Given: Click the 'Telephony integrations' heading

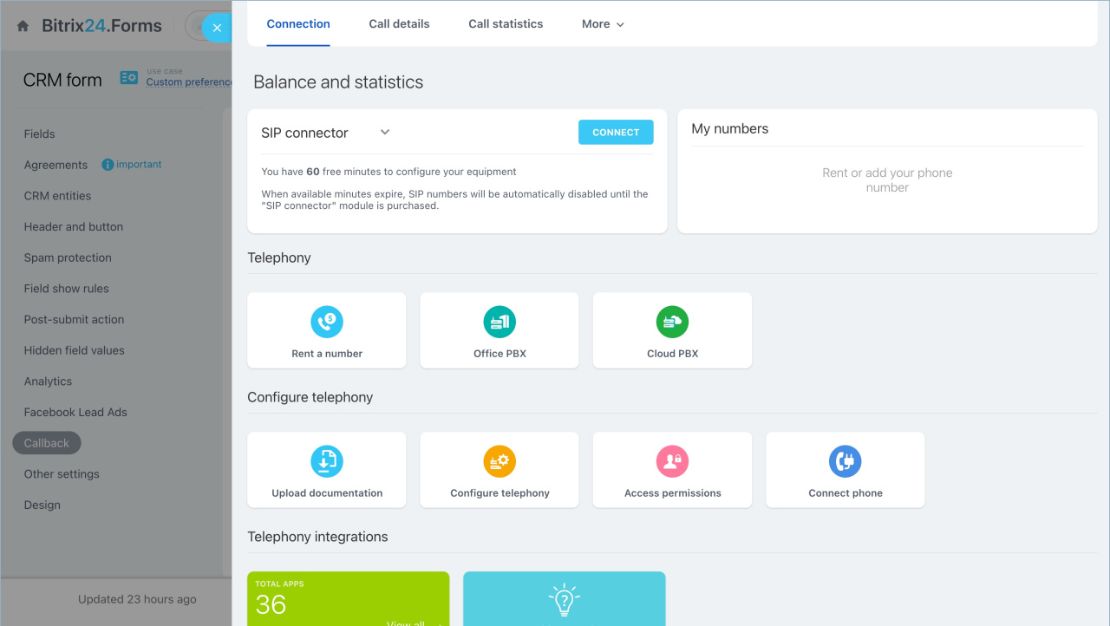Looking at the screenshot, I should point(317,537).
